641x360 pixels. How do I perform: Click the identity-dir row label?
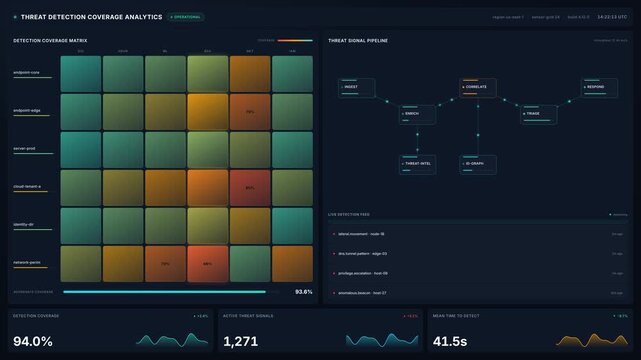(x=24, y=224)
